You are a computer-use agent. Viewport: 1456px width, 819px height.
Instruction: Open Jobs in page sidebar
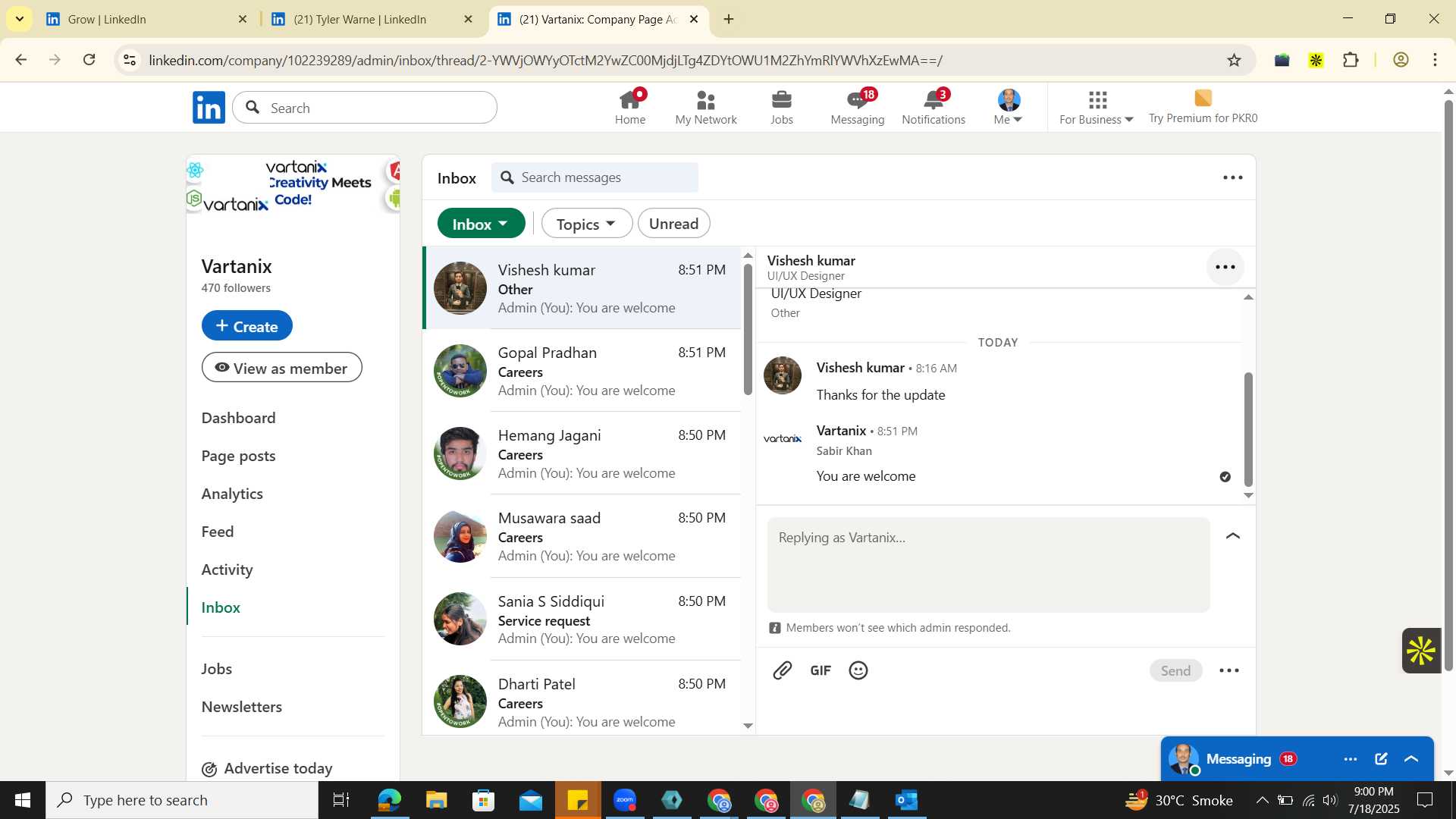(x=217, y=669)
